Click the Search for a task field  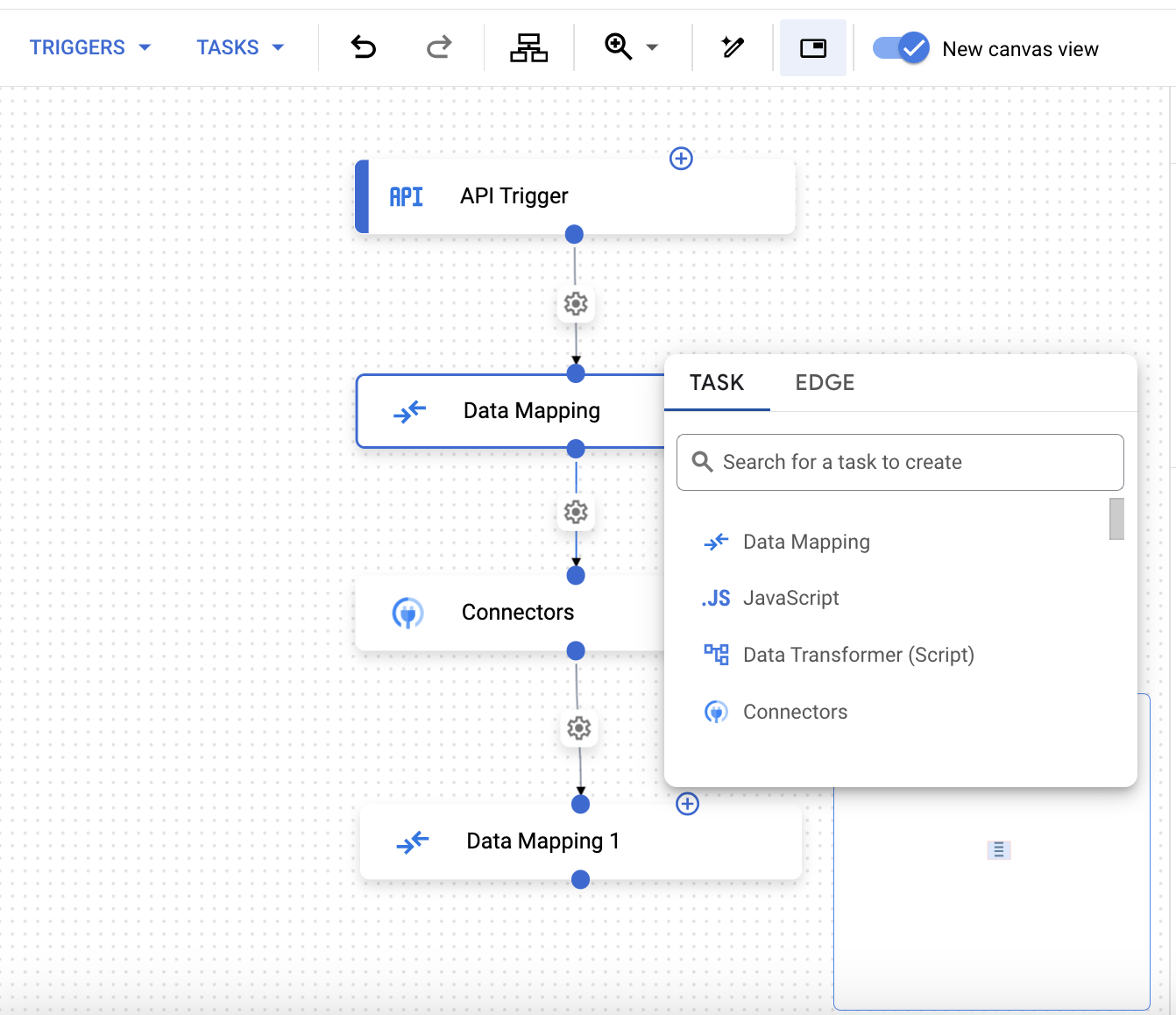point(900,462)
